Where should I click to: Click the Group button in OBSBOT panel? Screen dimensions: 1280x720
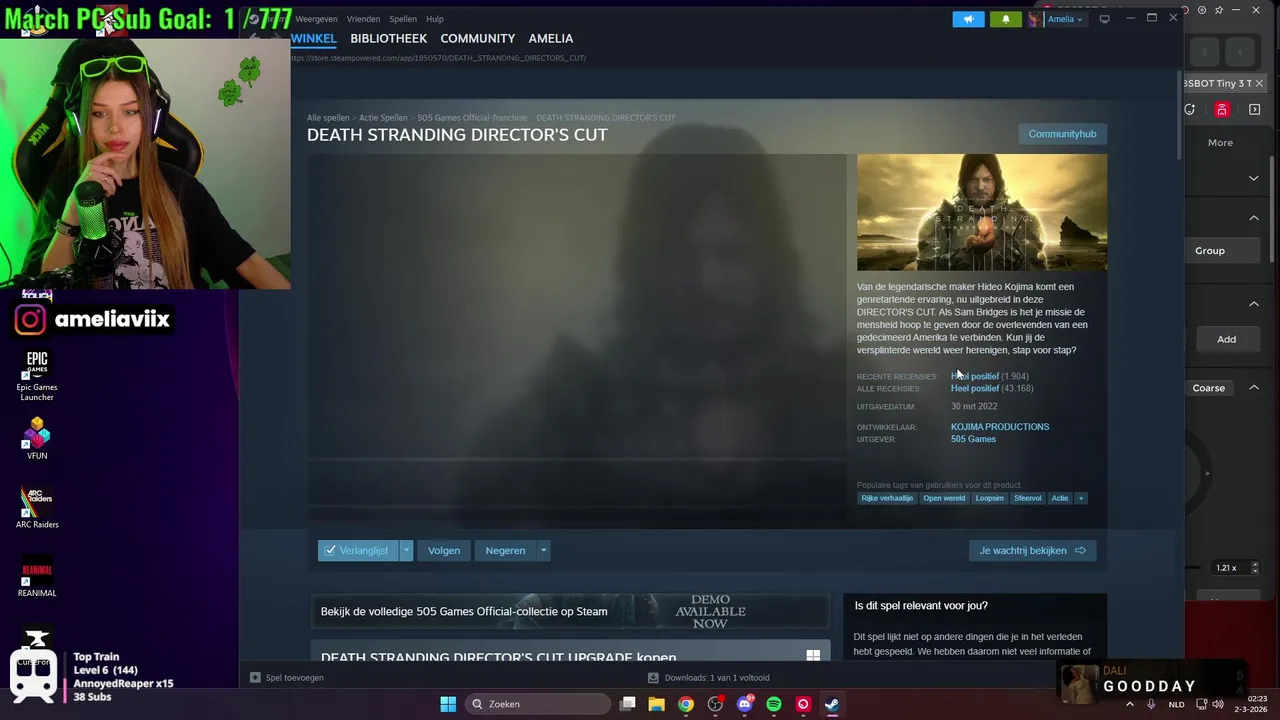coord(1209,250)
